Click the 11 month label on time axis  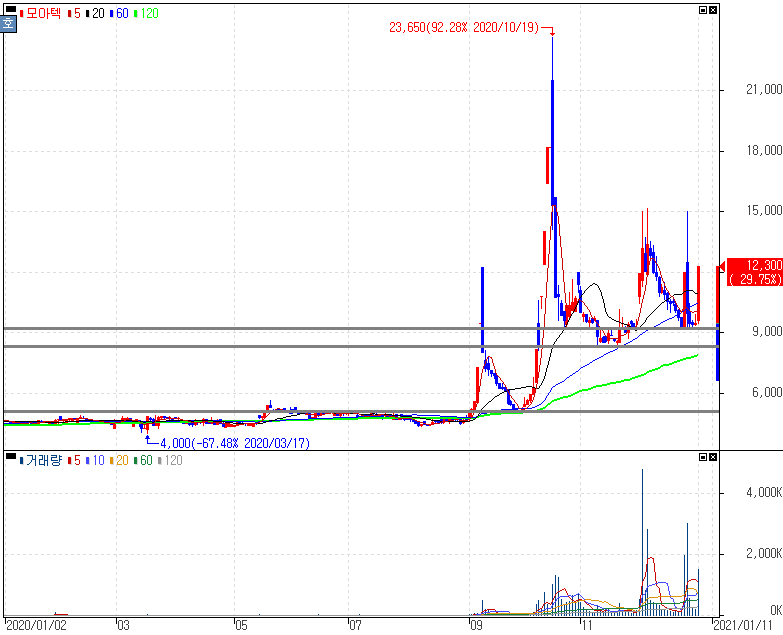tap(586, 626)
